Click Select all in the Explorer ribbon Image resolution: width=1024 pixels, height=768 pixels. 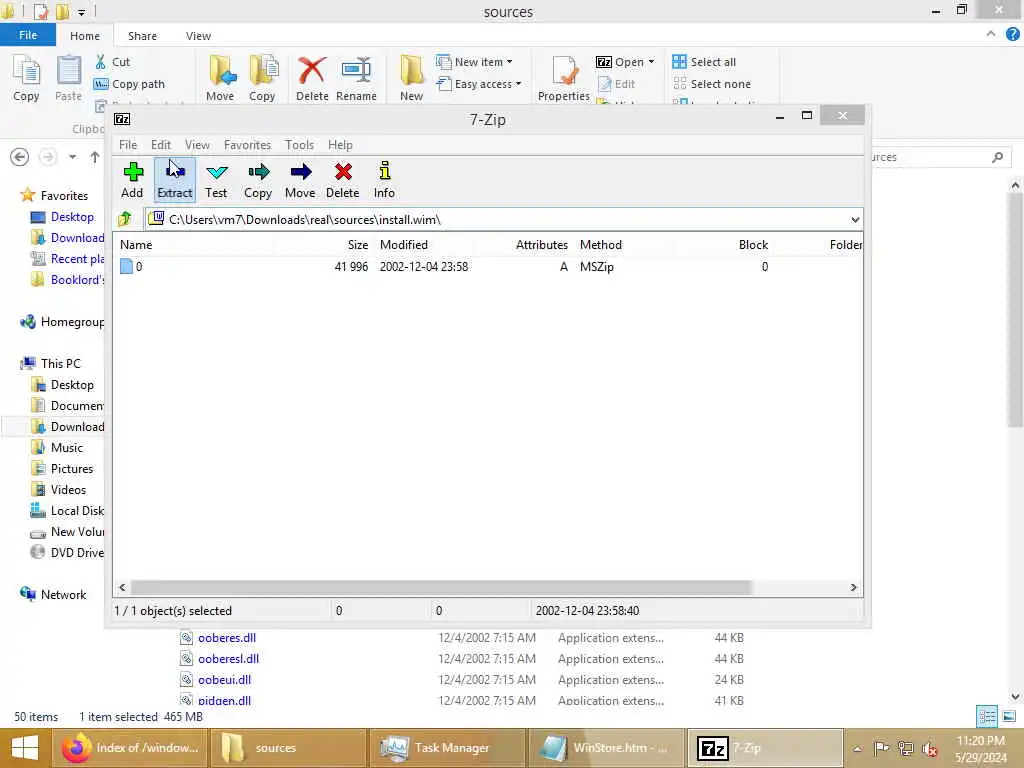pos(704,62)
